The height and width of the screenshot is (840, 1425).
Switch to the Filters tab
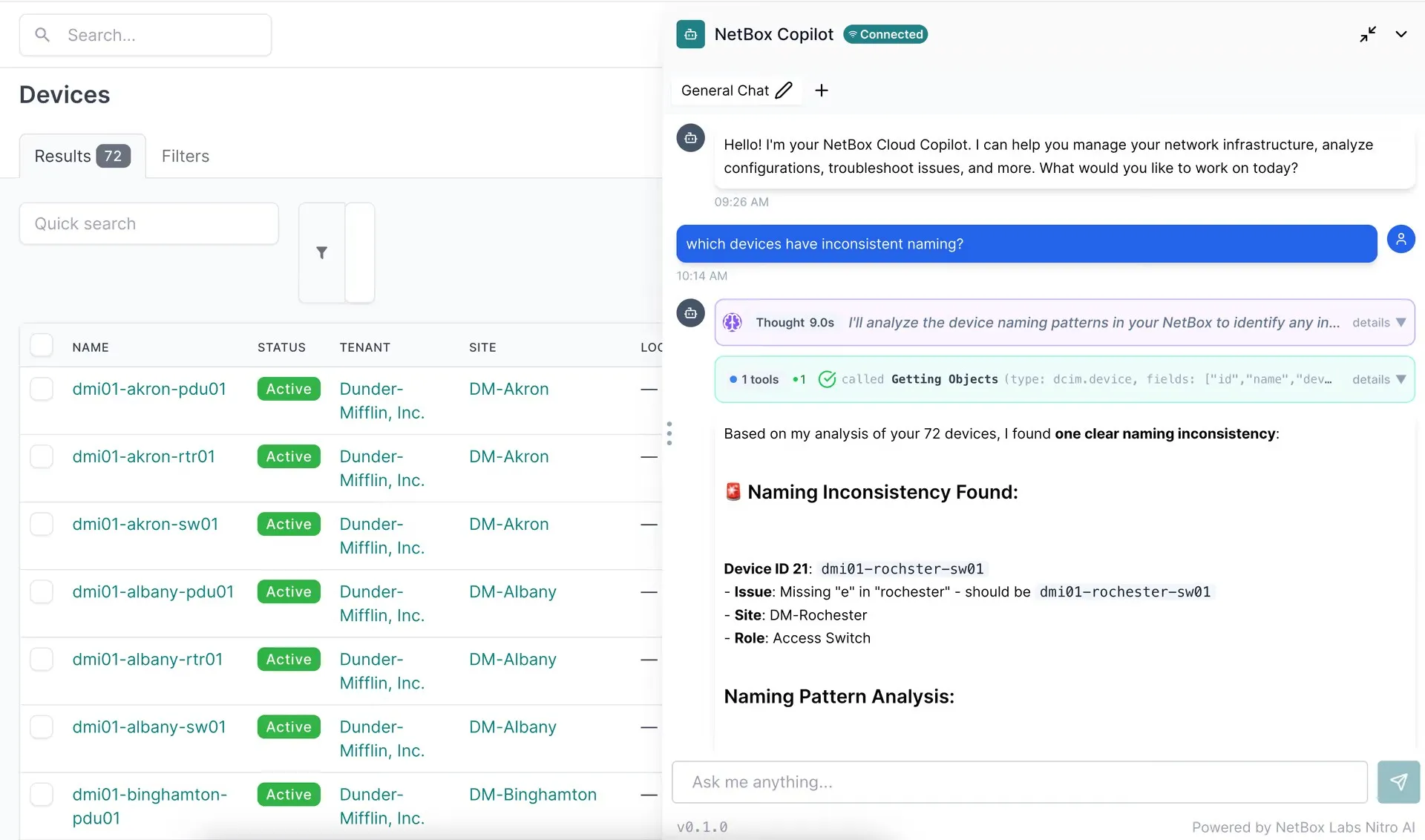click(185, 156)
